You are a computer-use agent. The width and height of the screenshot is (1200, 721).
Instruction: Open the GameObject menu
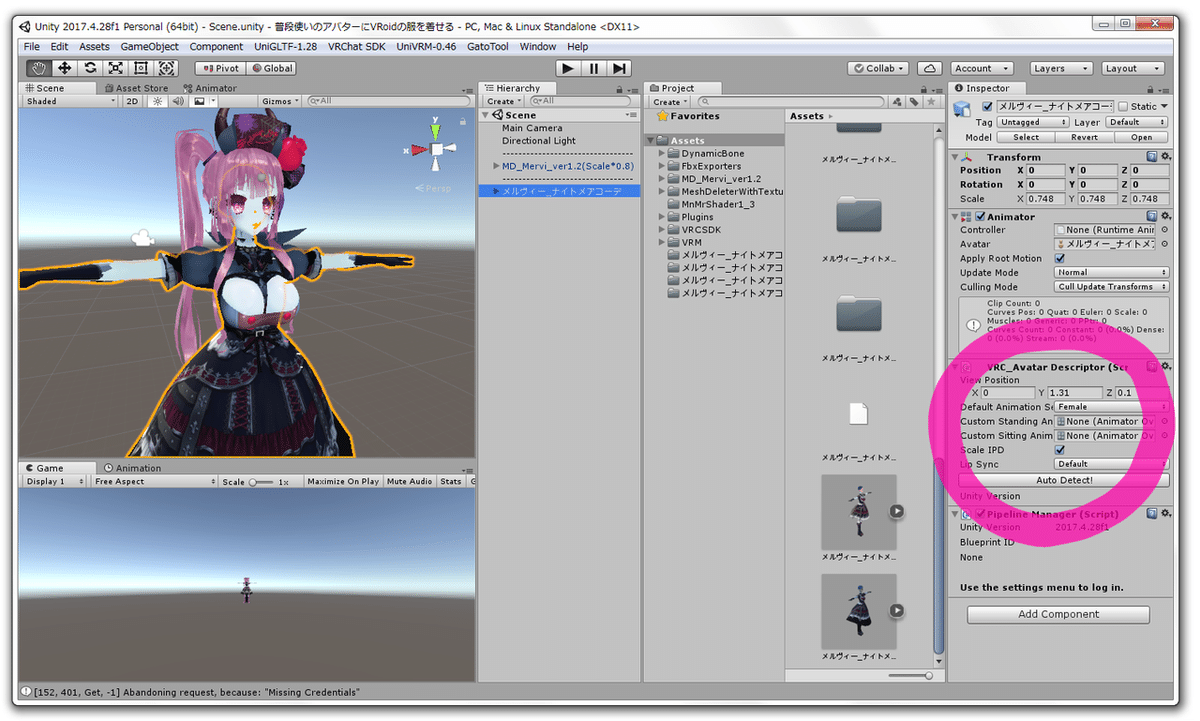coord(150,46)
